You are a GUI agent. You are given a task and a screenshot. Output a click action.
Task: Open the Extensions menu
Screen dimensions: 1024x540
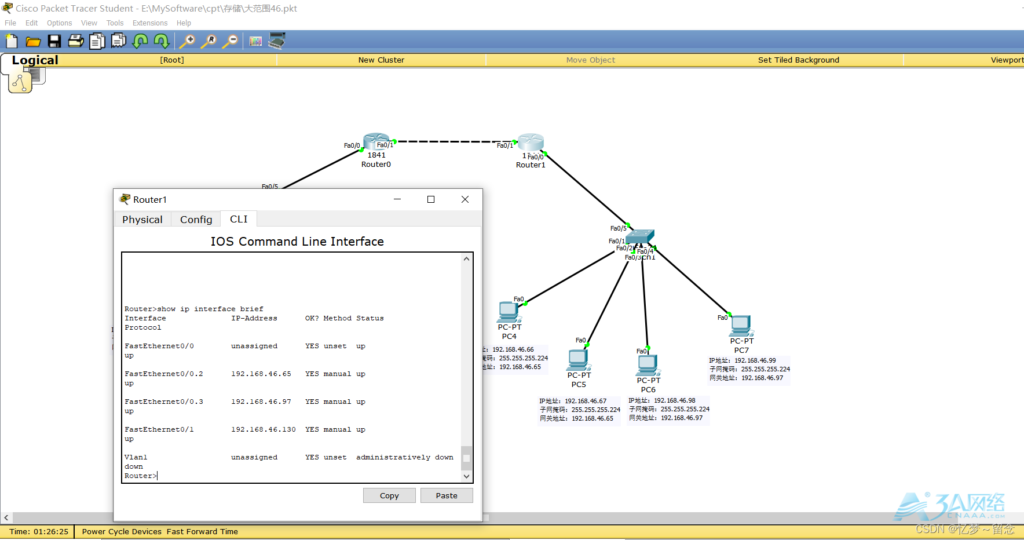pyautogui.click(x=150, y=22)
